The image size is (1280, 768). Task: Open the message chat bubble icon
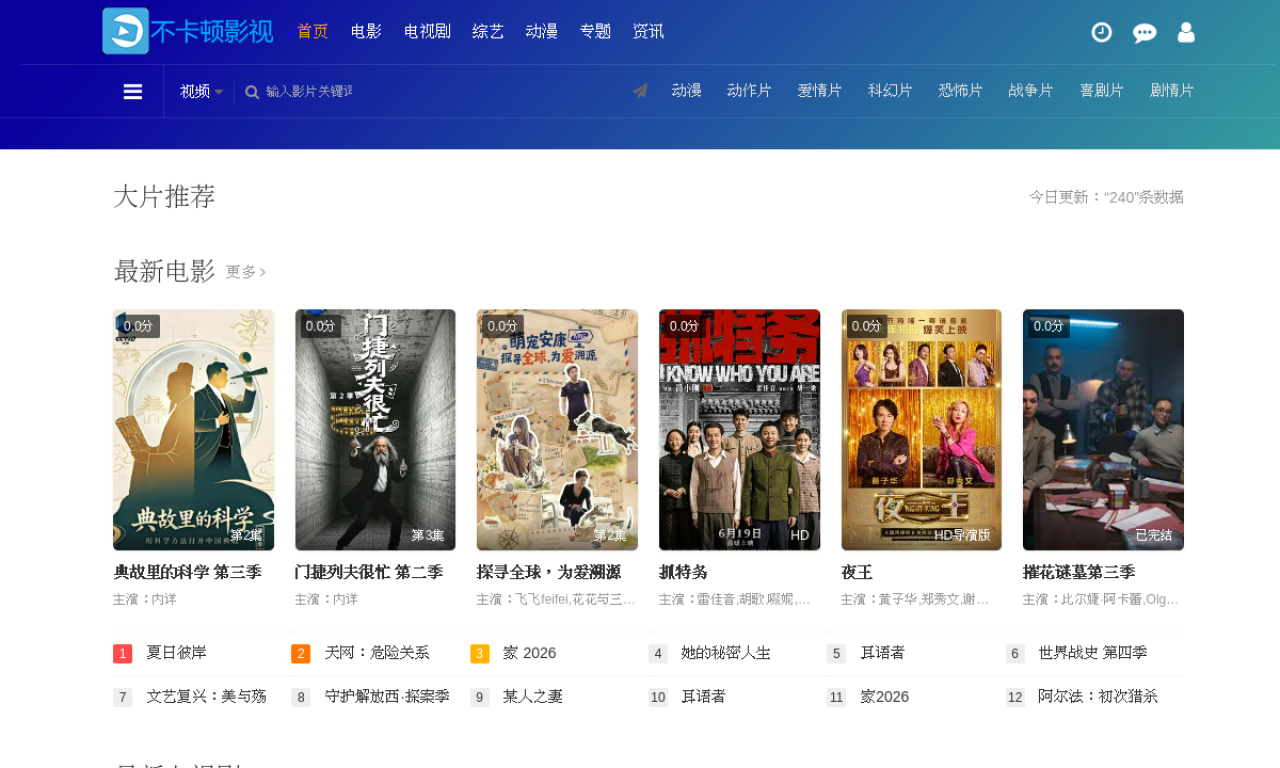(x=1144, y=33)
